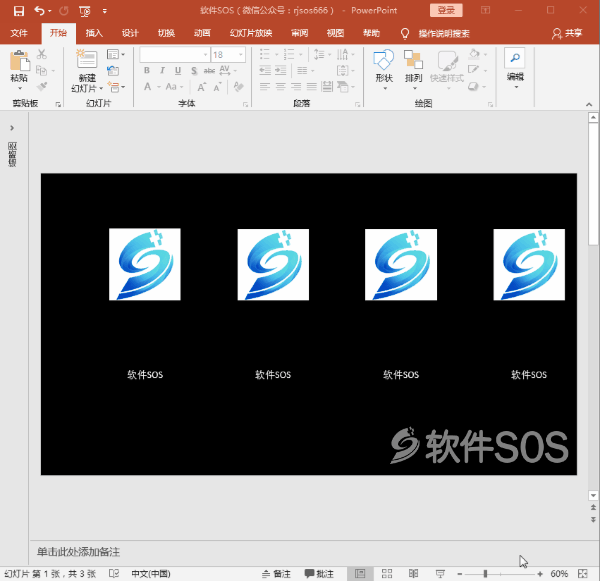Toggle Center paragraph alignment

coord(280,87)
